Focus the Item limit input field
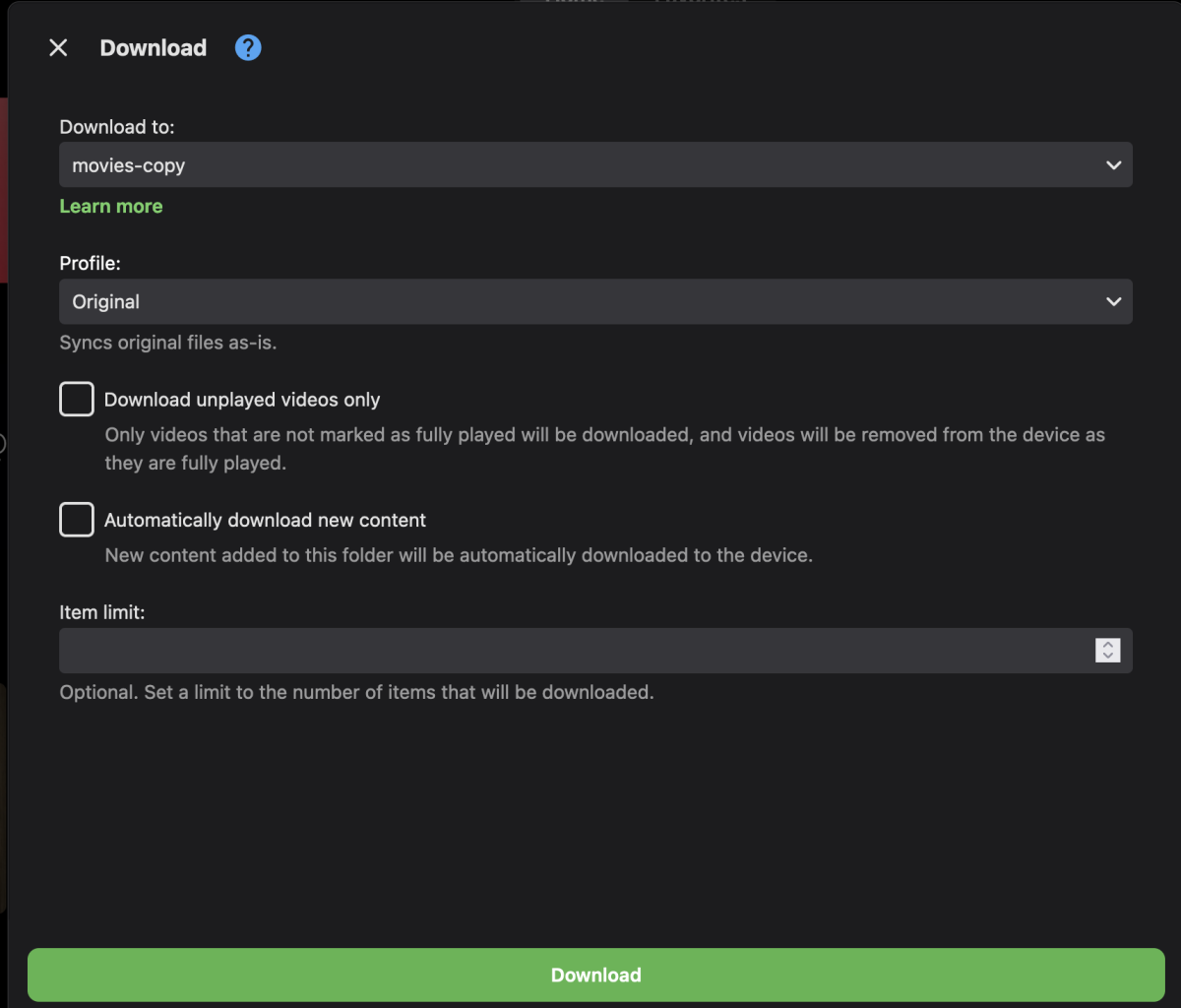 (571, 651)
